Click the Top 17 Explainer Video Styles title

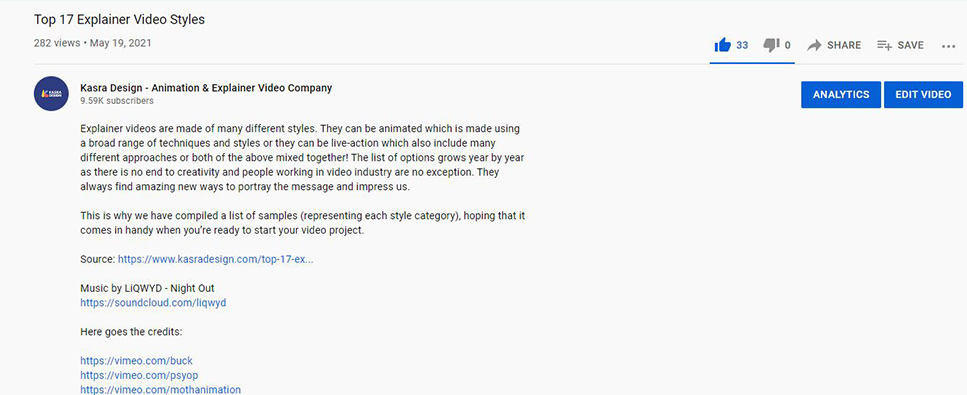[119, 19]
